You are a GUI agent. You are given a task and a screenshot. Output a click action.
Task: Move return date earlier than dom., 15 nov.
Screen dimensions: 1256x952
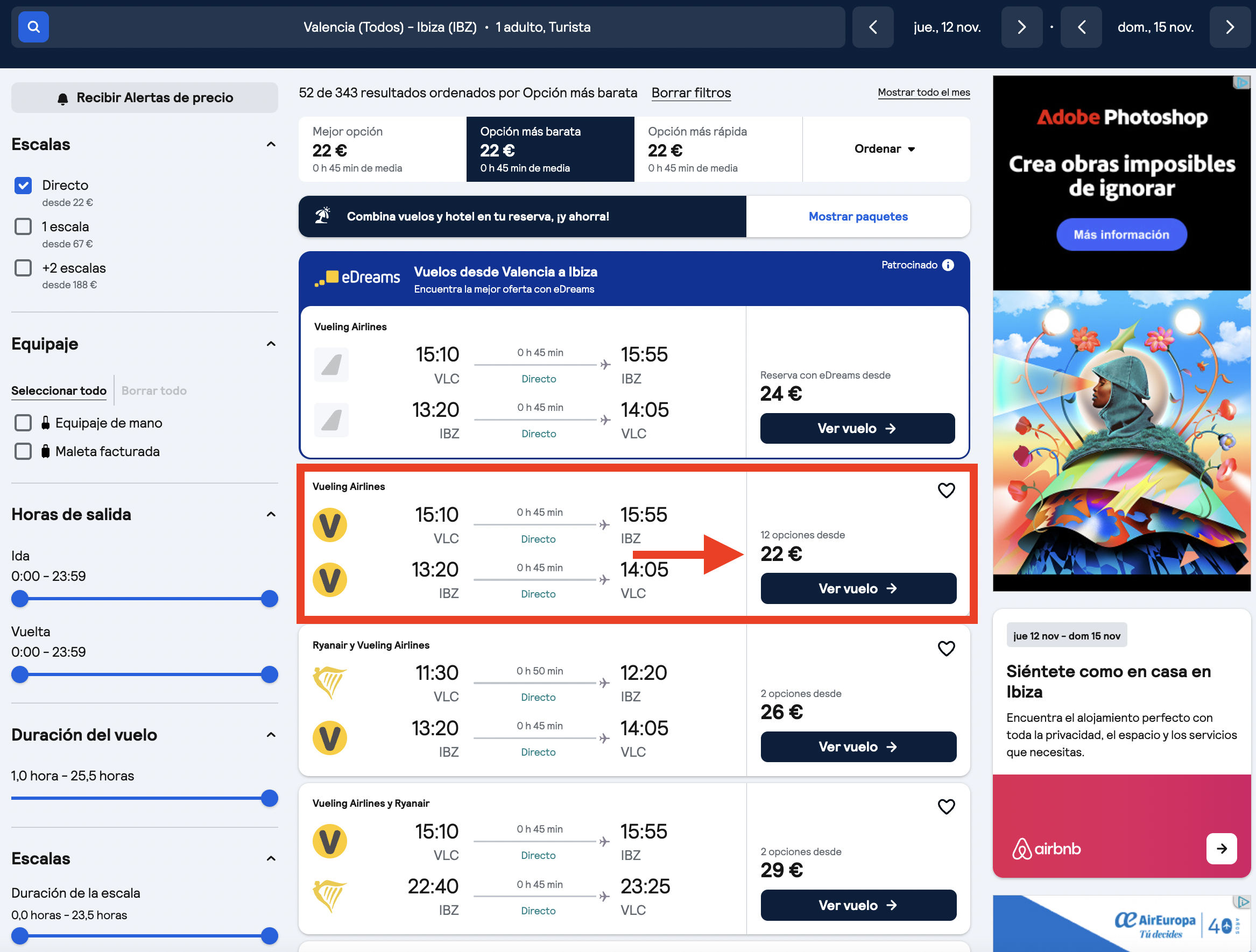(1081, 27)
